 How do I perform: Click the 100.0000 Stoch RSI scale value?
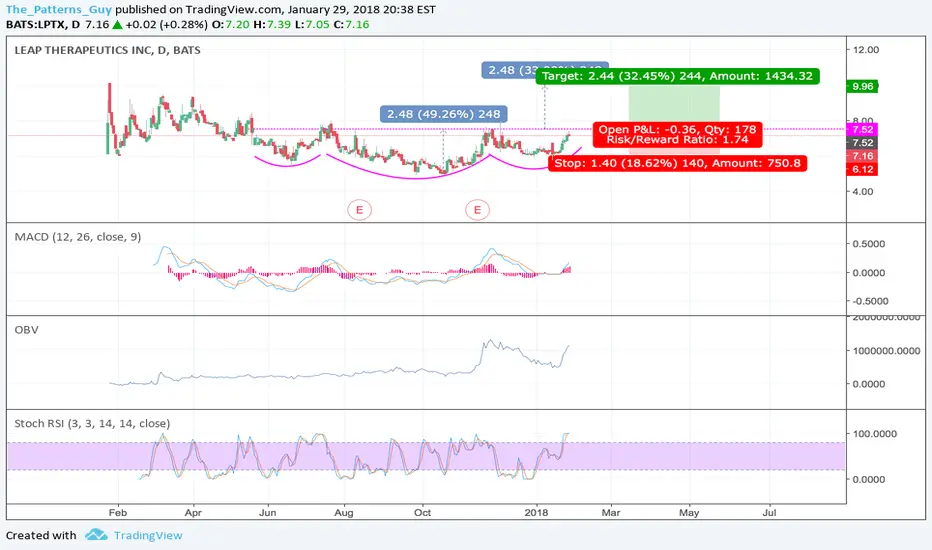pyautogui.click(x=874, y=434)
